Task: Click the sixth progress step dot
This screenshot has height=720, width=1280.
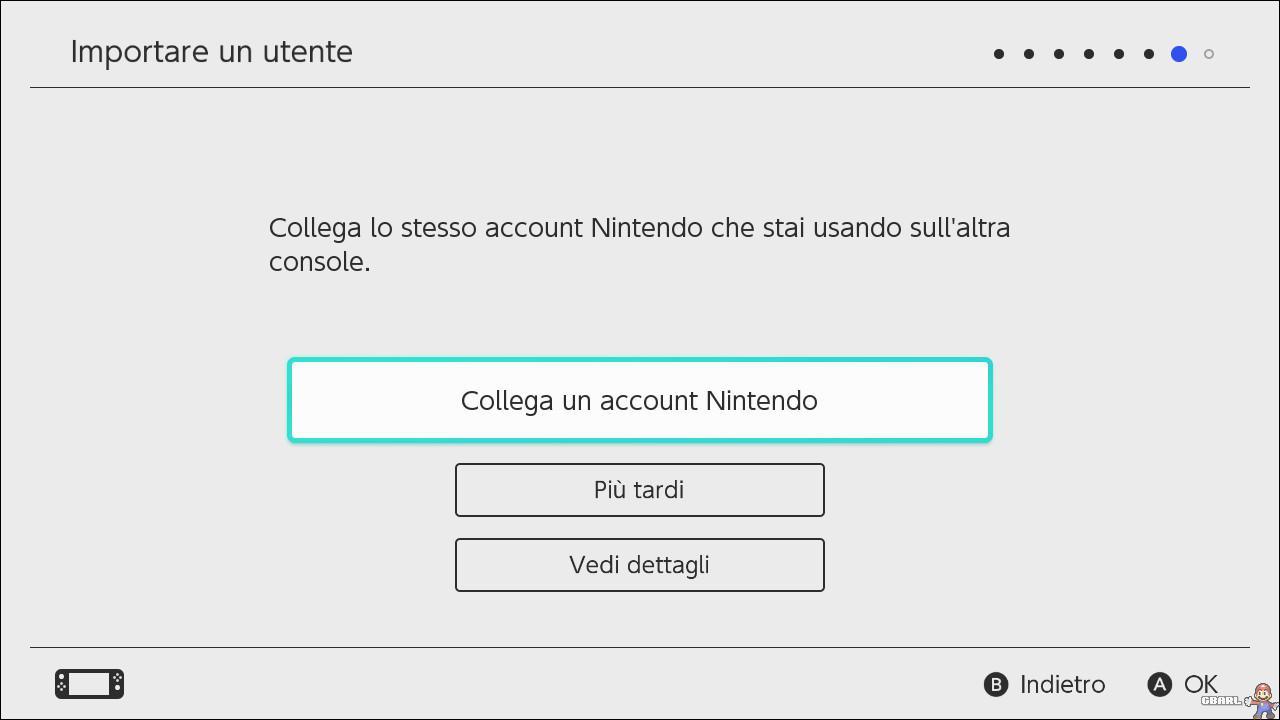Action: point(1149,54)
